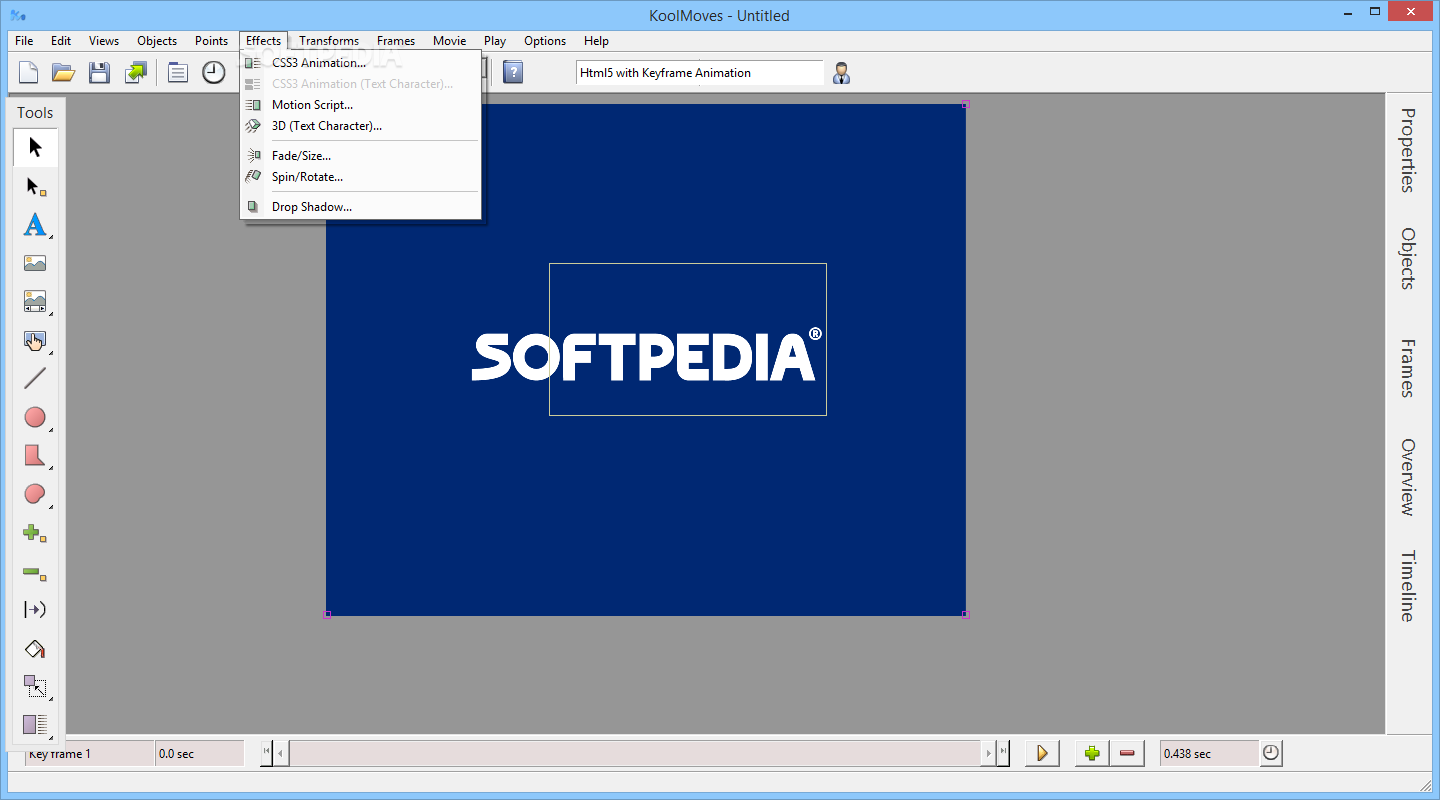The width and height of the screenshot is (1440, 800).
Task: Open the Points menu
Action: coord(212,41)
